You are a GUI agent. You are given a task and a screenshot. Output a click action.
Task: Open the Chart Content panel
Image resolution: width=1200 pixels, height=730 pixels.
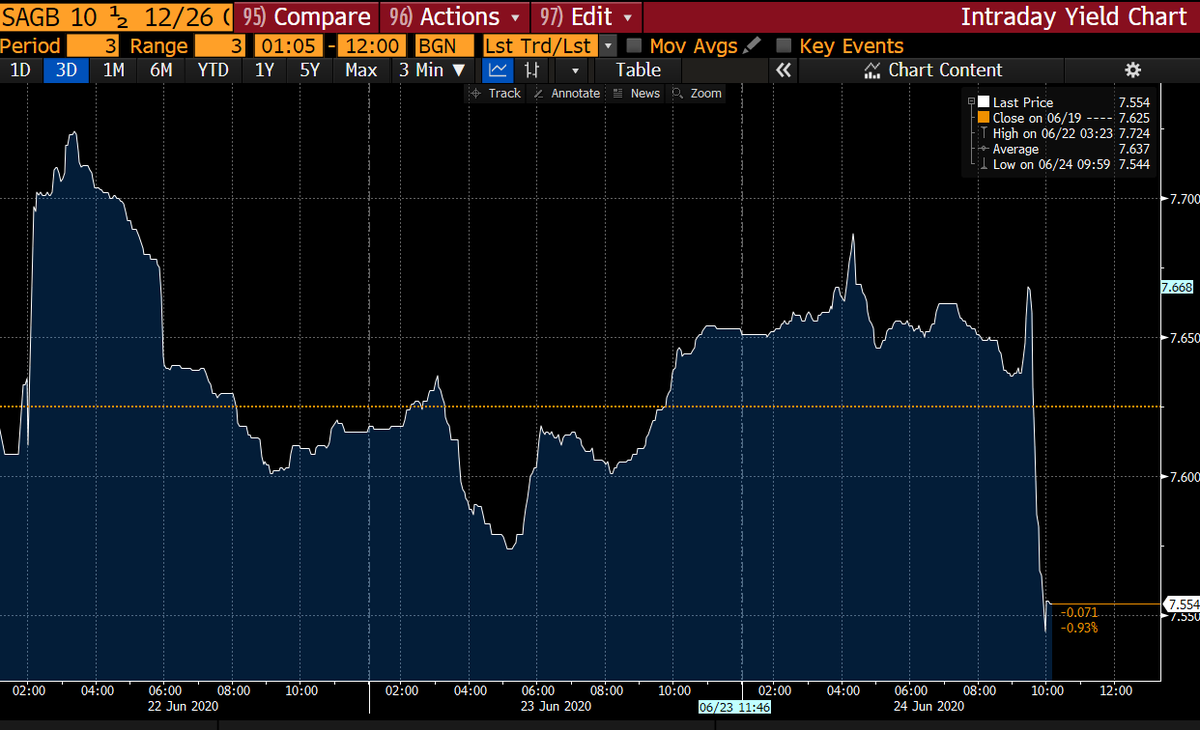click(932, 70)
